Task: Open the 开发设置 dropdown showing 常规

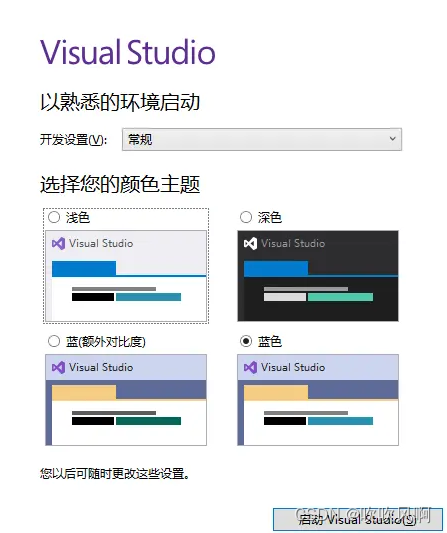Action: (x=262, y=139)
